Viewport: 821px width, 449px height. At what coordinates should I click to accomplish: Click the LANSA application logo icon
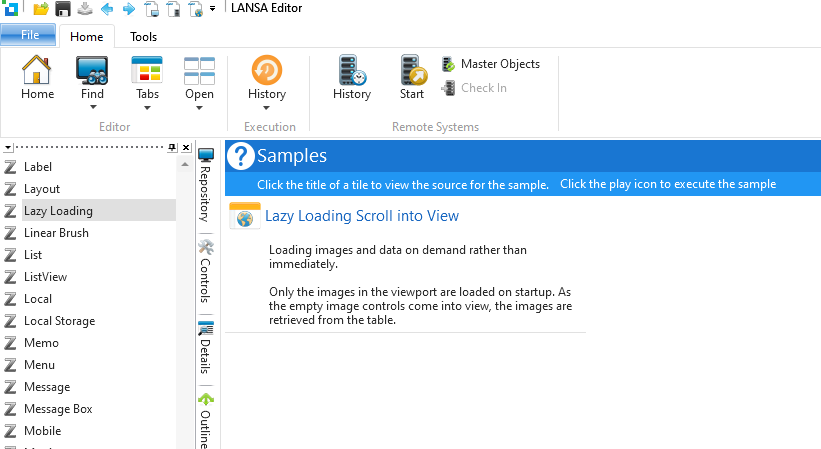pyautogui.click(x=11, y=8)
